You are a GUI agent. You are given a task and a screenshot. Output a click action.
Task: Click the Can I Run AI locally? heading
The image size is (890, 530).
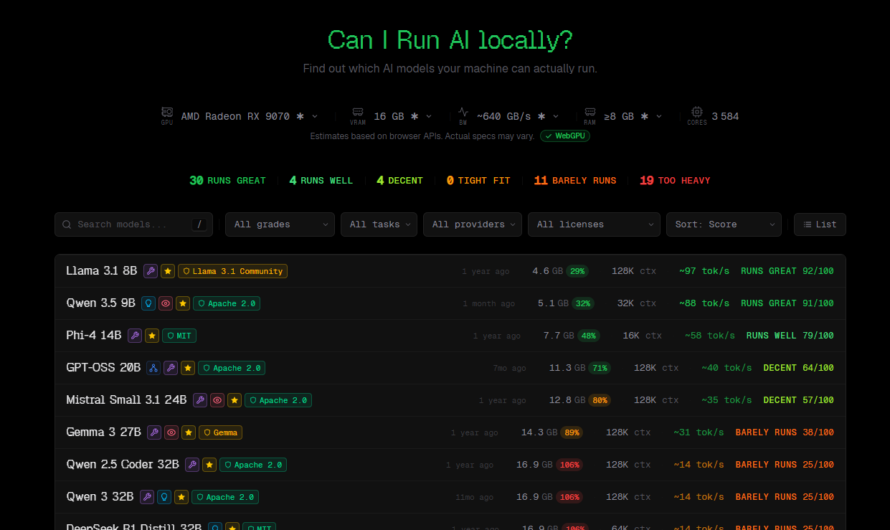(450, 40)
